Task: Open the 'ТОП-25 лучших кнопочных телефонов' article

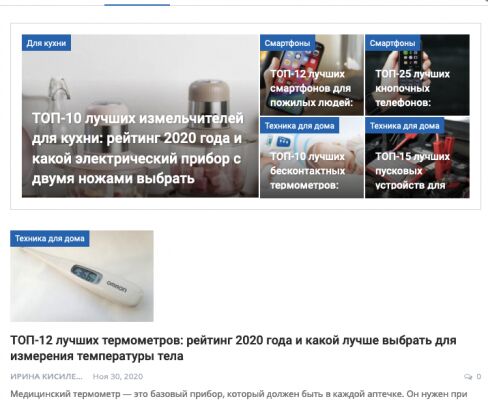Action: (412, 88)
